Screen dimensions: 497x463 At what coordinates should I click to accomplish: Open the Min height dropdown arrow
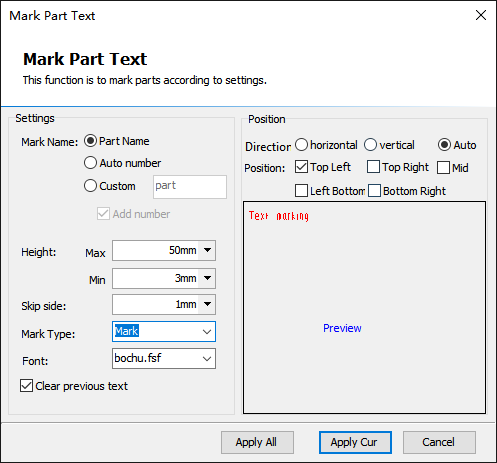[207, 278]
